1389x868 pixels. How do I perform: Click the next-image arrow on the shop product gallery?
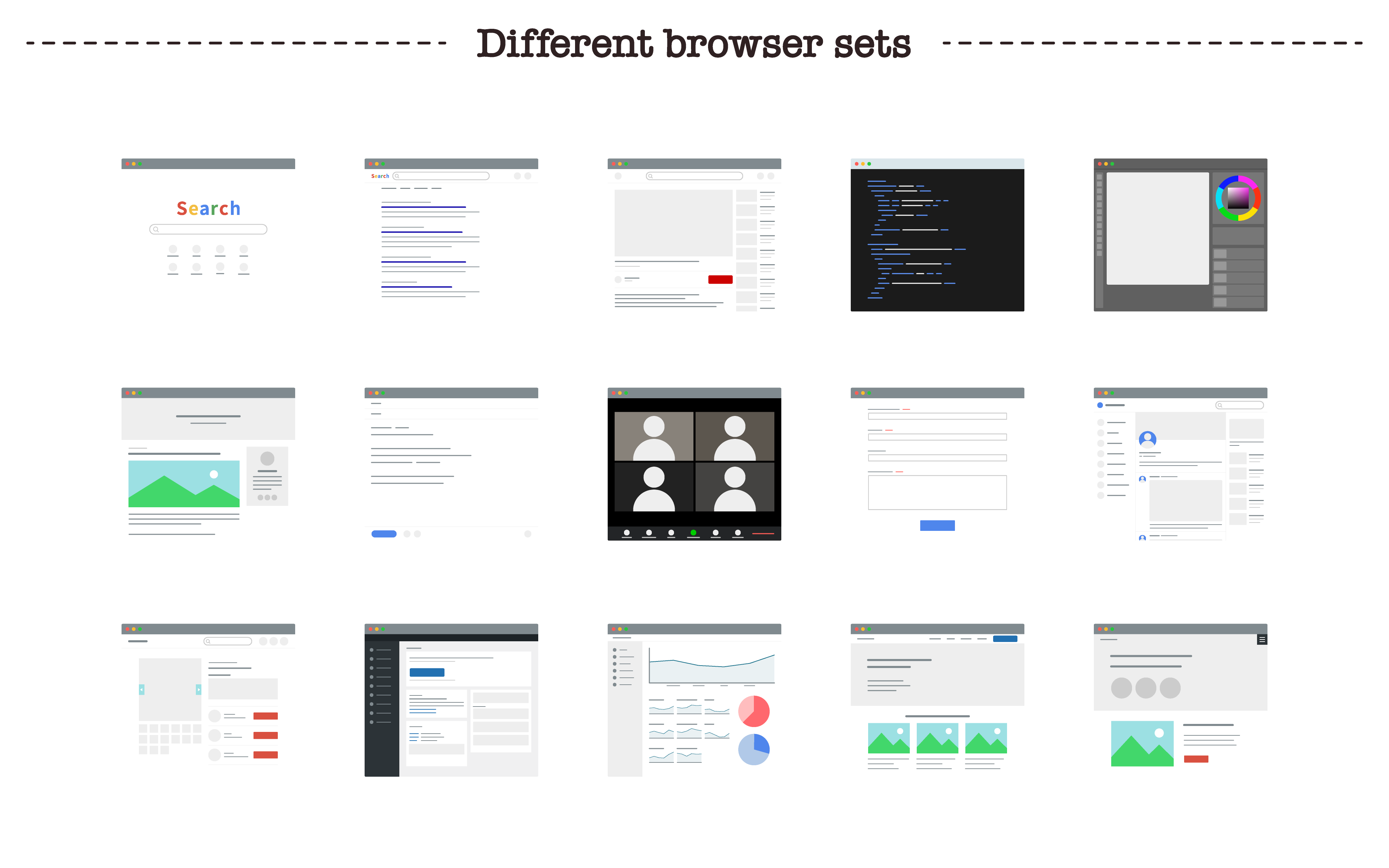(199, 690)
